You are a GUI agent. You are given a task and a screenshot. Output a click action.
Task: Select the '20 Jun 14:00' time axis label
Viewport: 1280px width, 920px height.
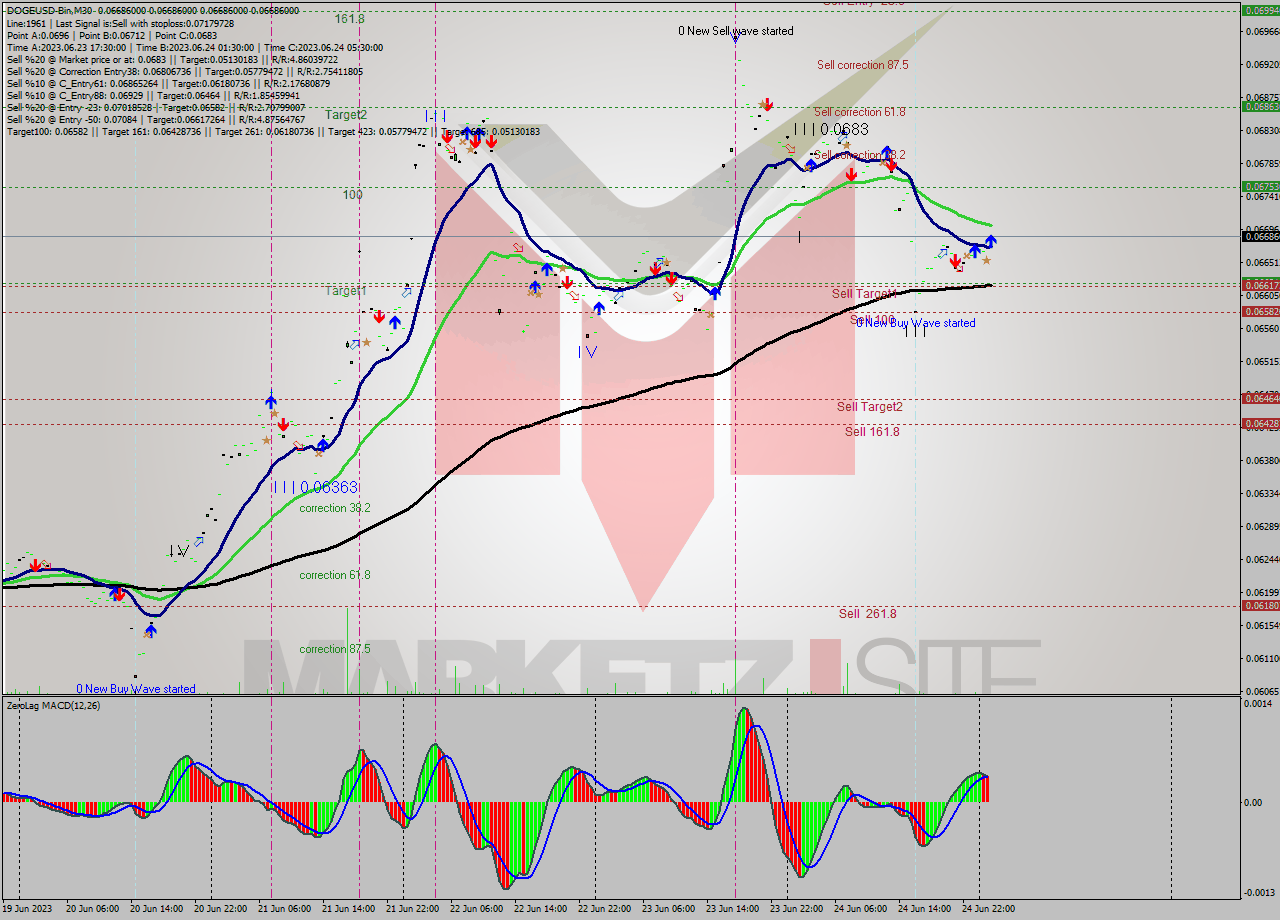pyautogui.click(x=156, y=909)
